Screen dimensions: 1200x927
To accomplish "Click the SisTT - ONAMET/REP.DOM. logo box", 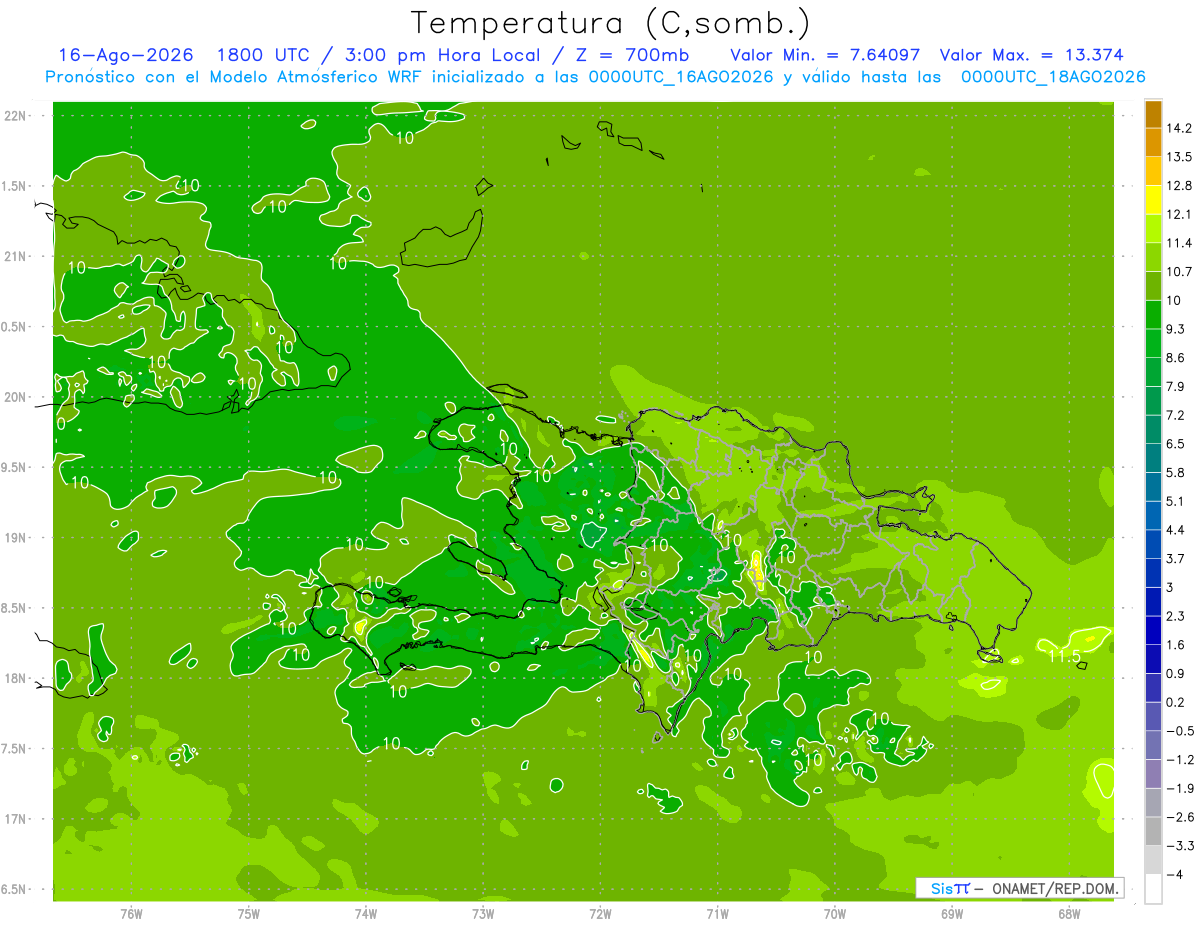I will 1020,888.
